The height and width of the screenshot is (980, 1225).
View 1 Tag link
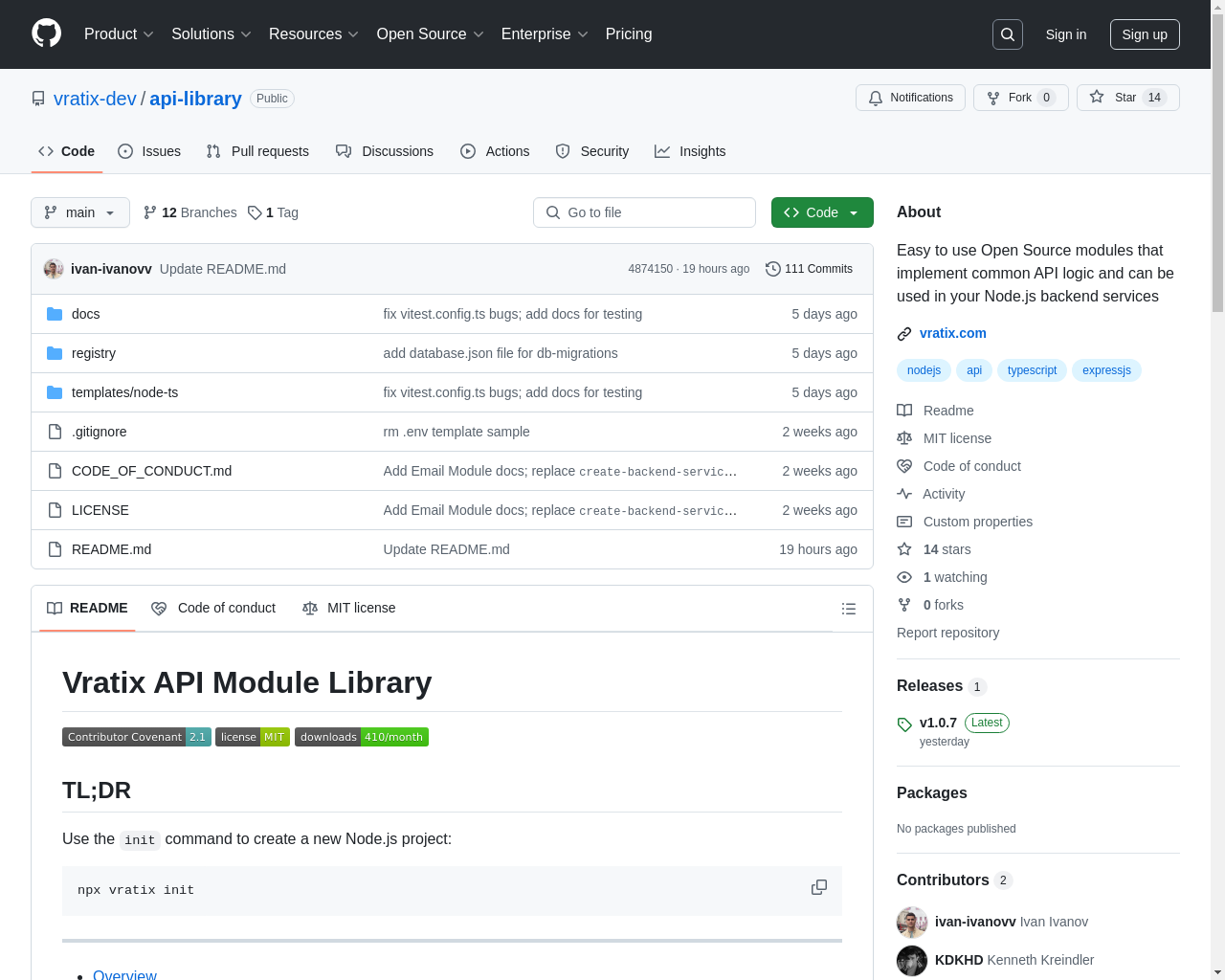click(x=273, y=212)
